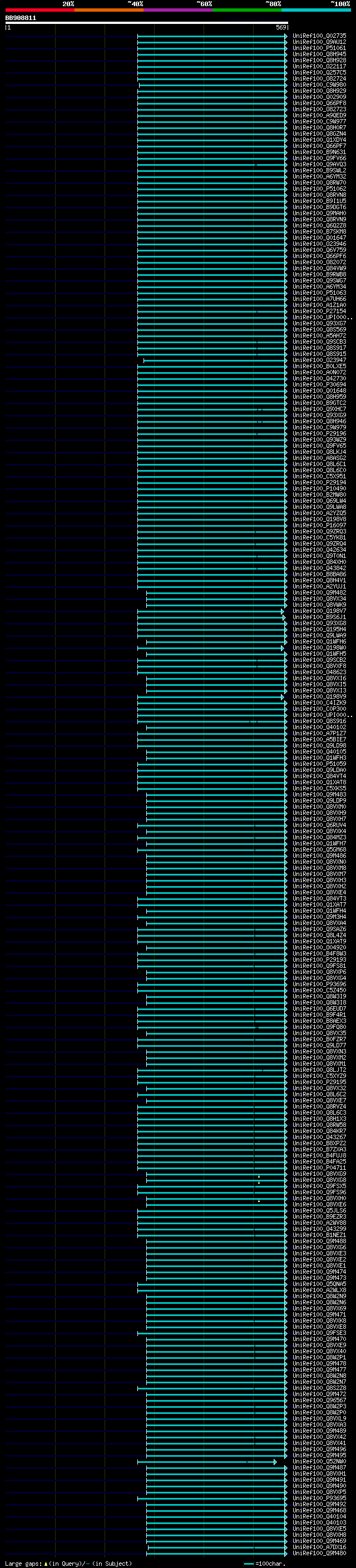Select hit UniRef100_A5AH72
This screenshot has width=356, height=1568.
point(319,336)
